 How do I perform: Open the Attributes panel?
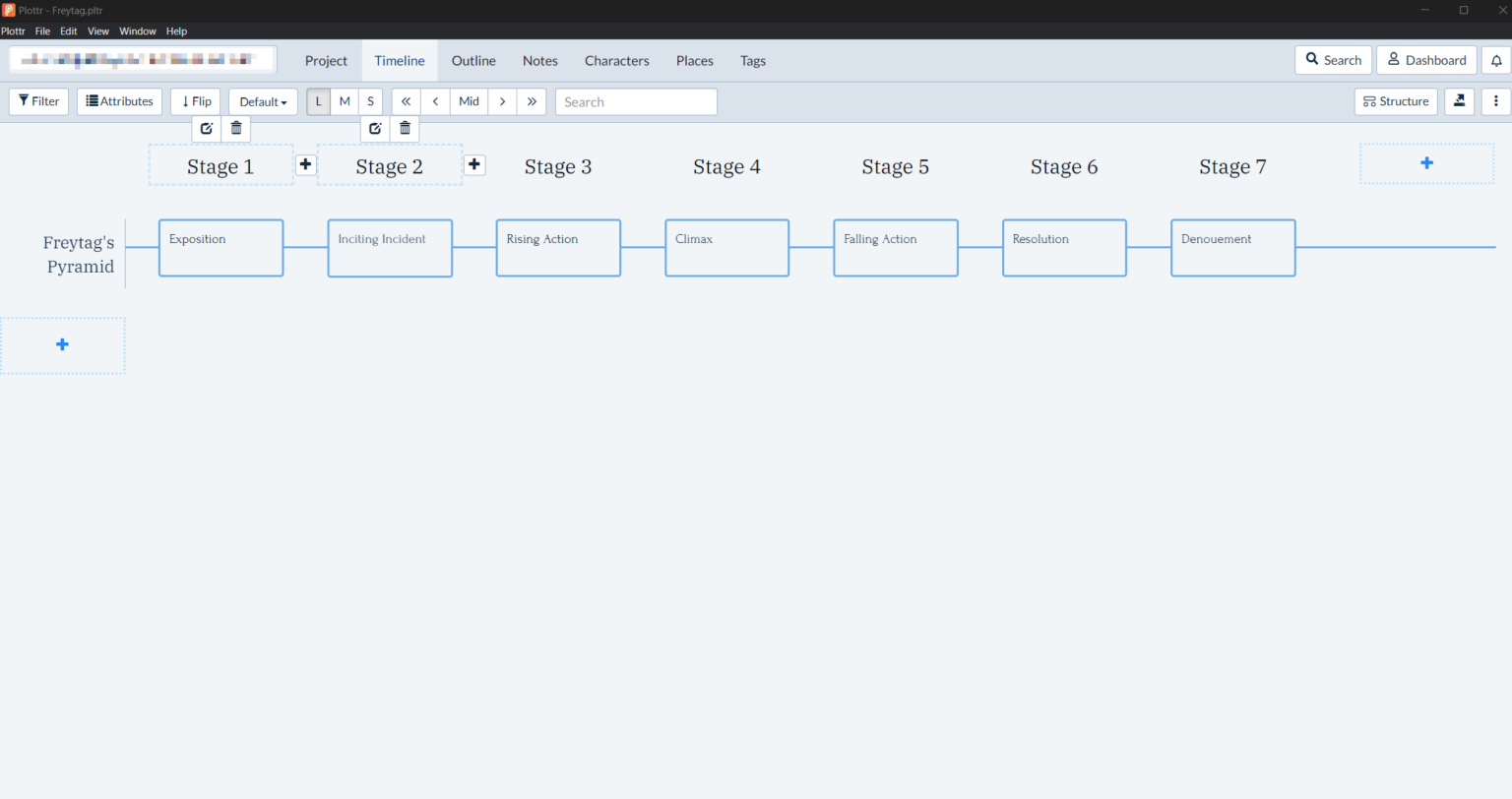(x=119, y=101)
